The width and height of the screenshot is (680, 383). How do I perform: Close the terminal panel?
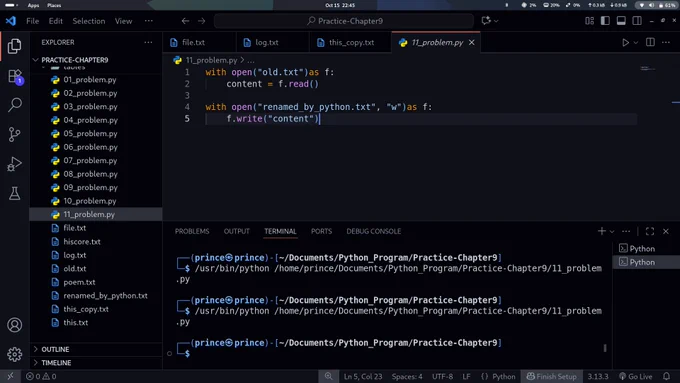pos(666,231)
